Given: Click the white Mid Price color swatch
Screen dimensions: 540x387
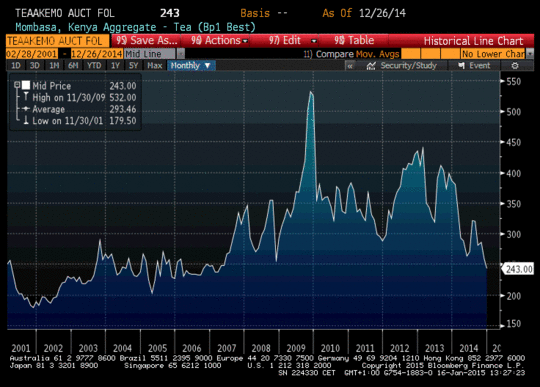Looking at the screenshot, I should click(x=26, y=85).
